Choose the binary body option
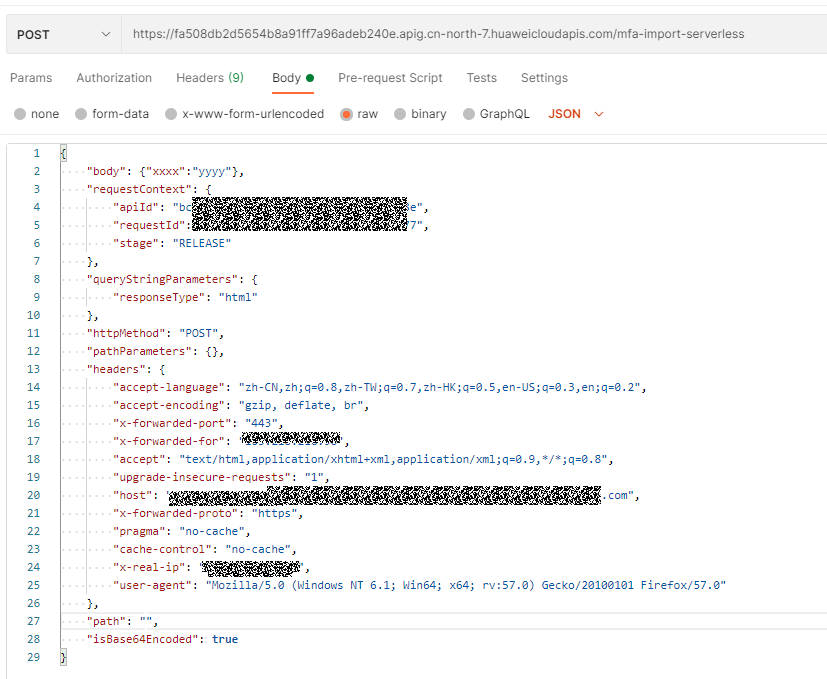 point(400,114)
